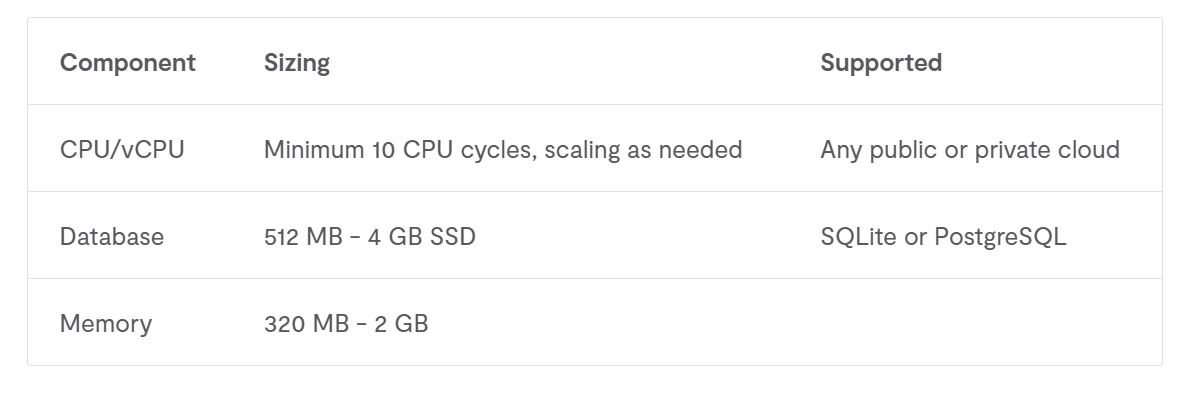This screenshot has height=395, width=1196.
Task: Select the Memory row label
Action: (106, 323)
